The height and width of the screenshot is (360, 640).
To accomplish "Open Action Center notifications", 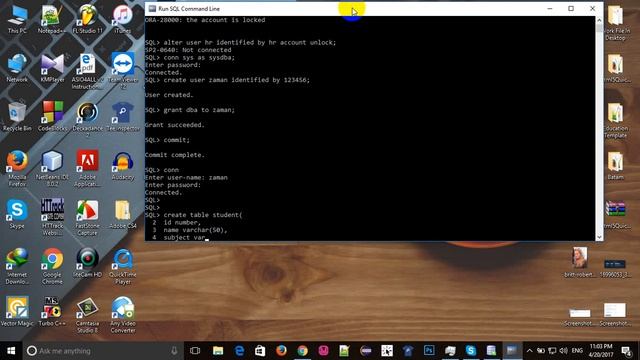I will point(627,351).
